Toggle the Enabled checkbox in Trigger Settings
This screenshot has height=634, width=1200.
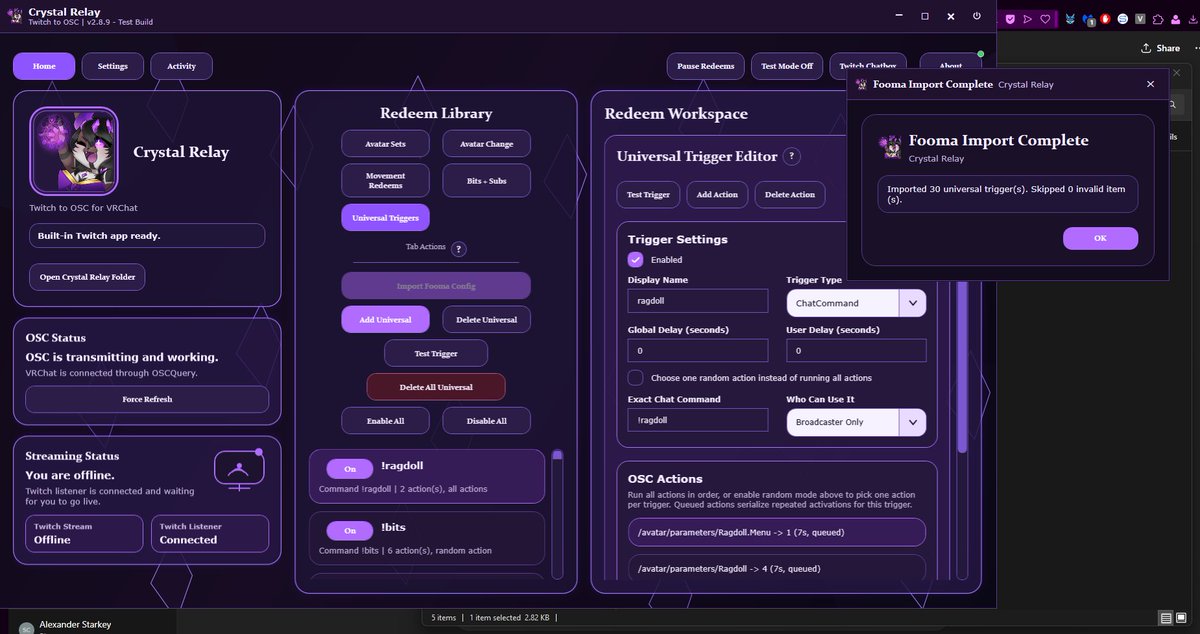tap(635, 259)
